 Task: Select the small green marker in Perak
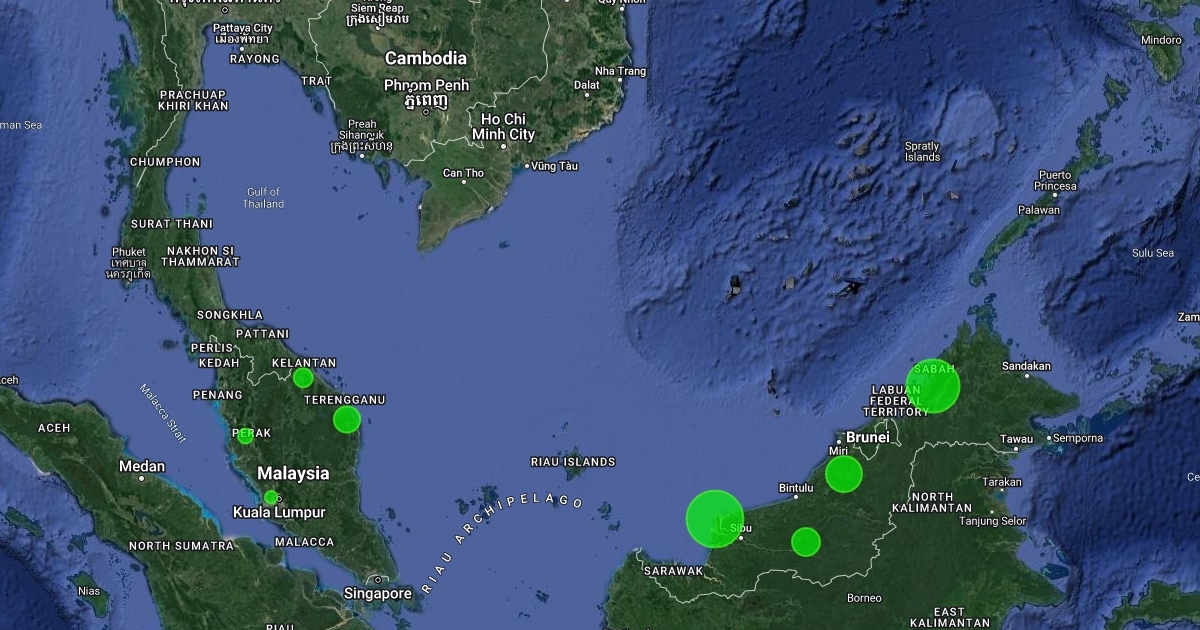[245, 435]
